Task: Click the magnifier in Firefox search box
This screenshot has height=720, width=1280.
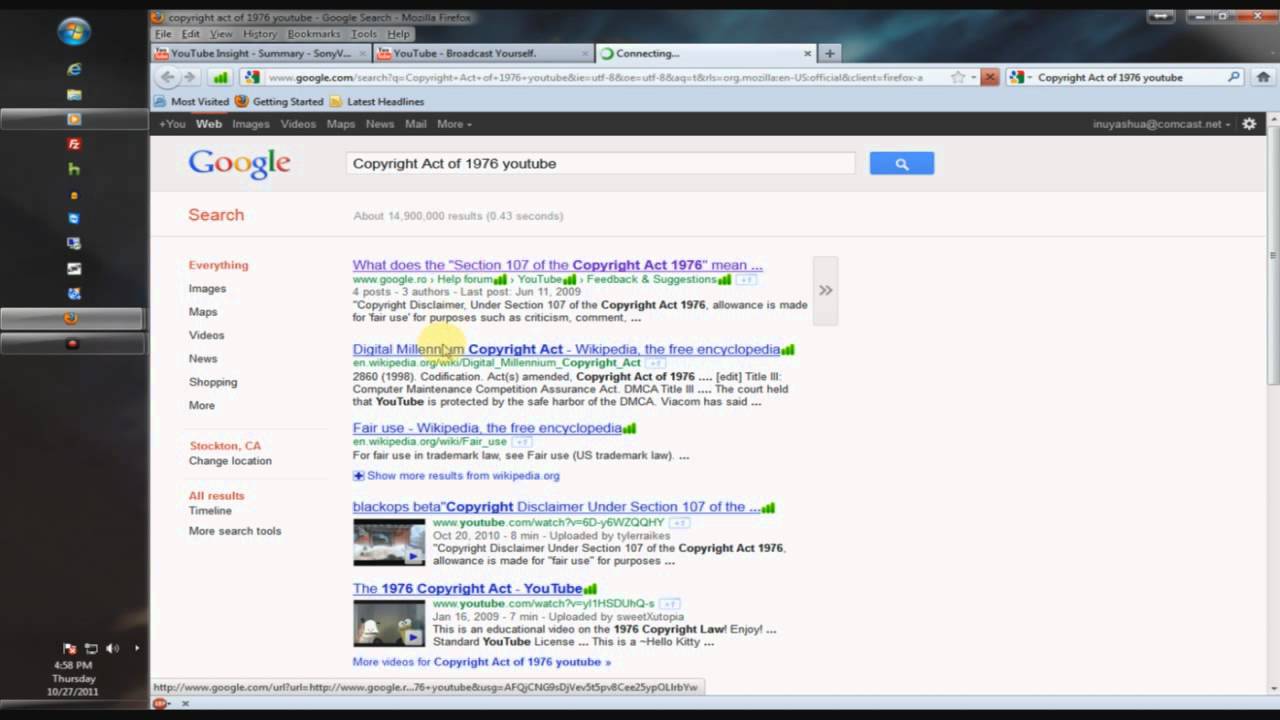Action: click(1234, 77)
